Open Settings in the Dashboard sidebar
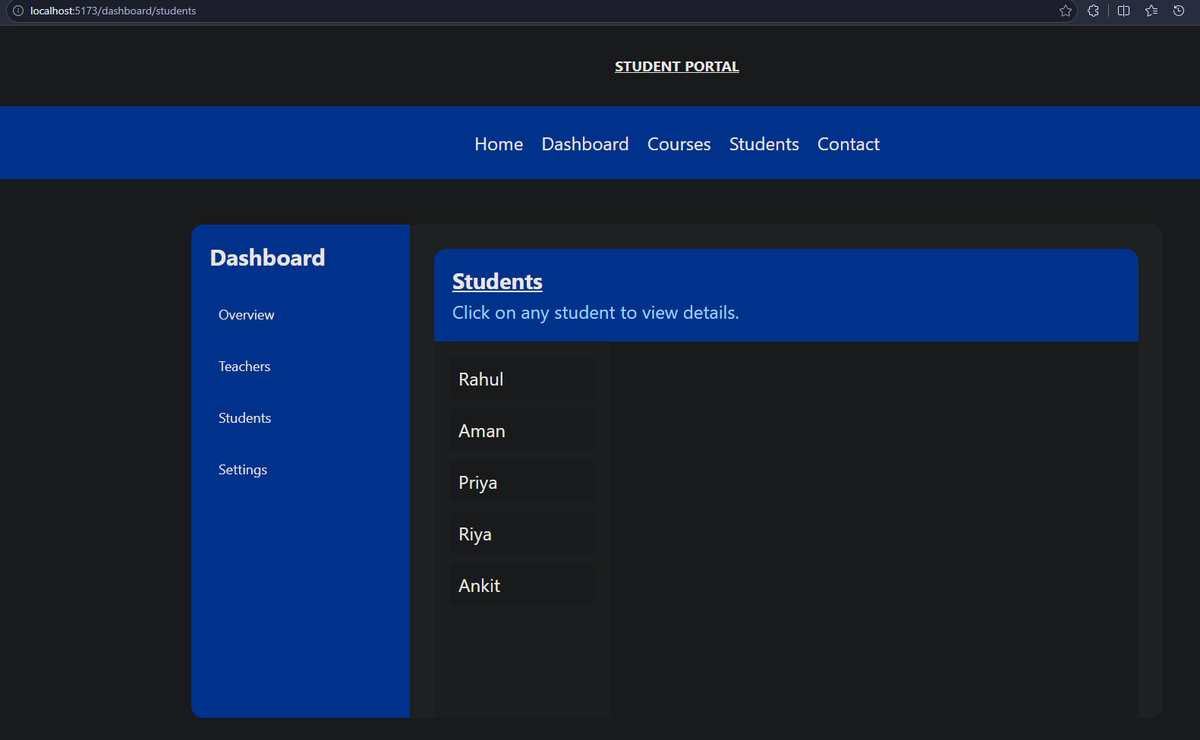This screenshot has width=1200, height=740. coord(243,470)
